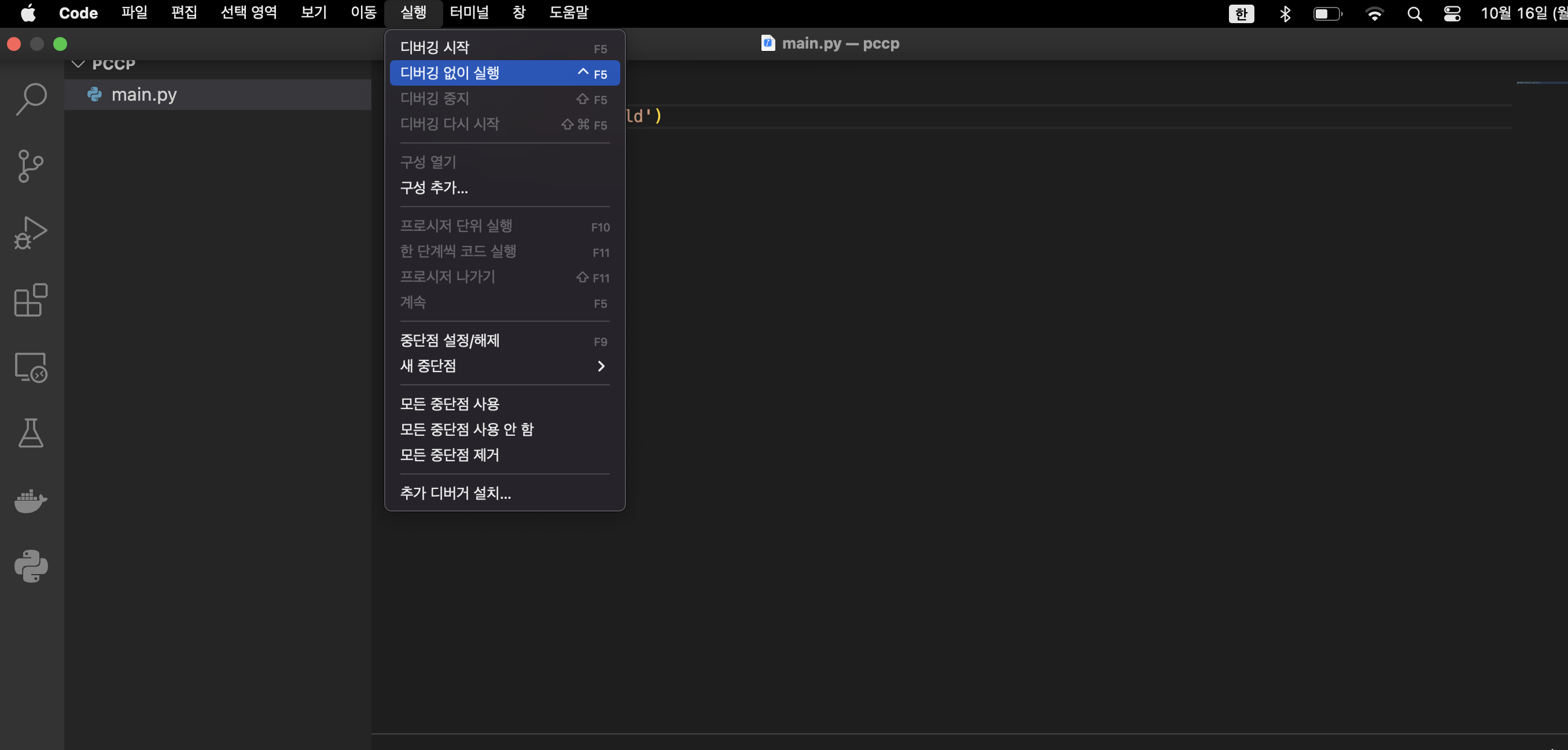This screenshot has width=1568, height=750.
Task: Open main.py in the explorer tree
Action: point(144,94)
